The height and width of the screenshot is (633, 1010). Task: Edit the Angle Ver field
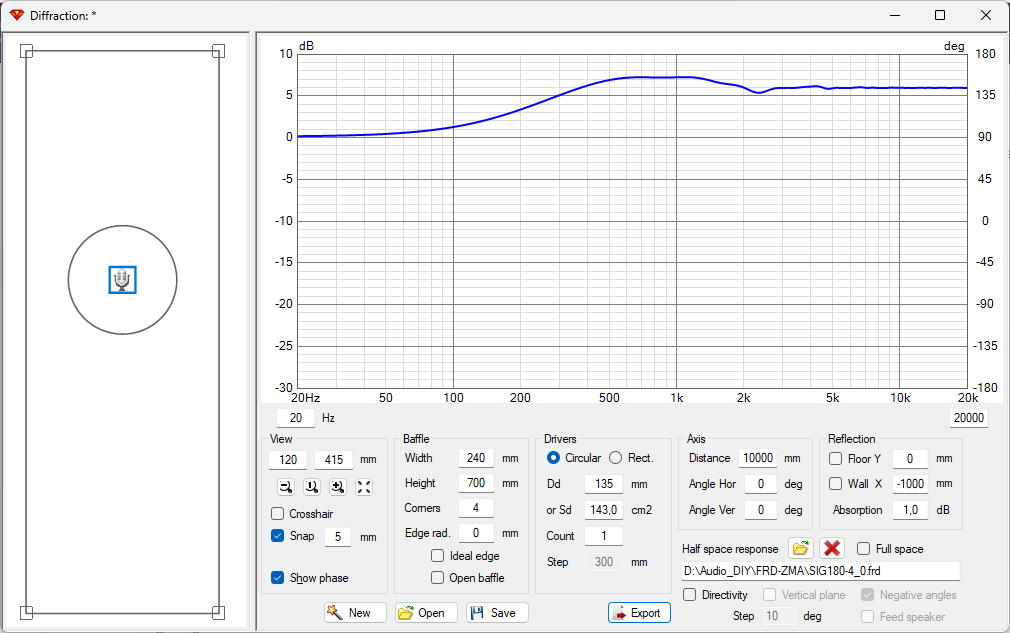[761, 510]
